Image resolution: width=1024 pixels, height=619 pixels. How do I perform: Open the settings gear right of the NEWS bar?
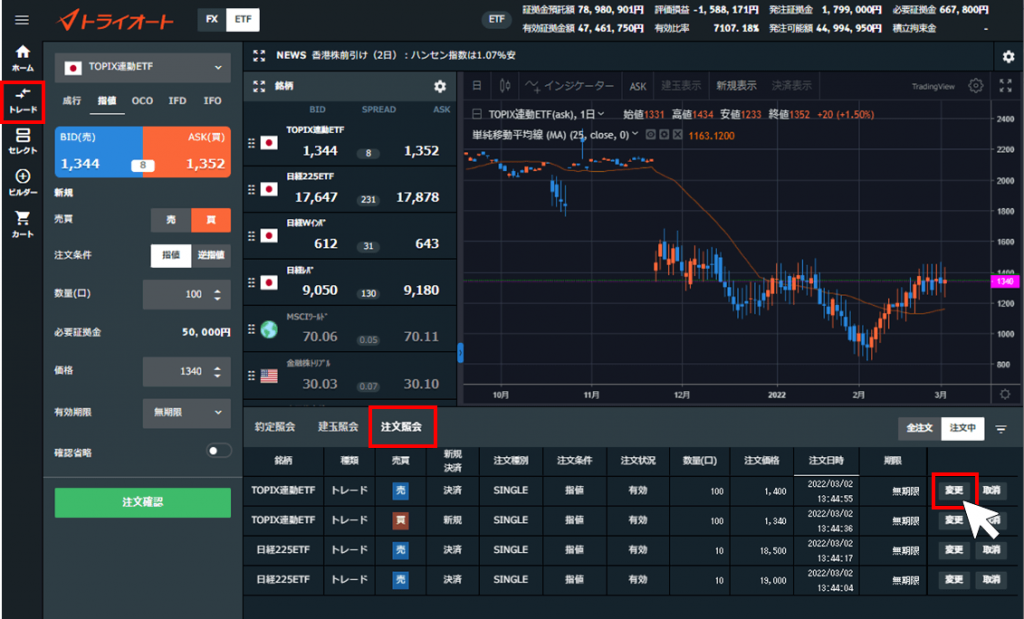1008,57
